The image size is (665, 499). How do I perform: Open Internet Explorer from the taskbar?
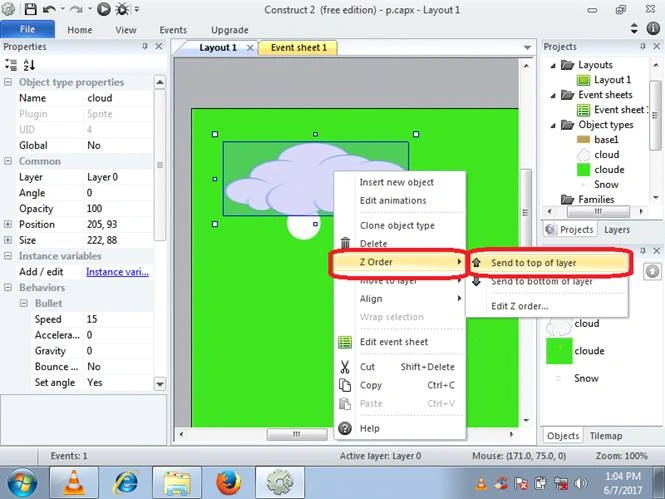point(126,483)
